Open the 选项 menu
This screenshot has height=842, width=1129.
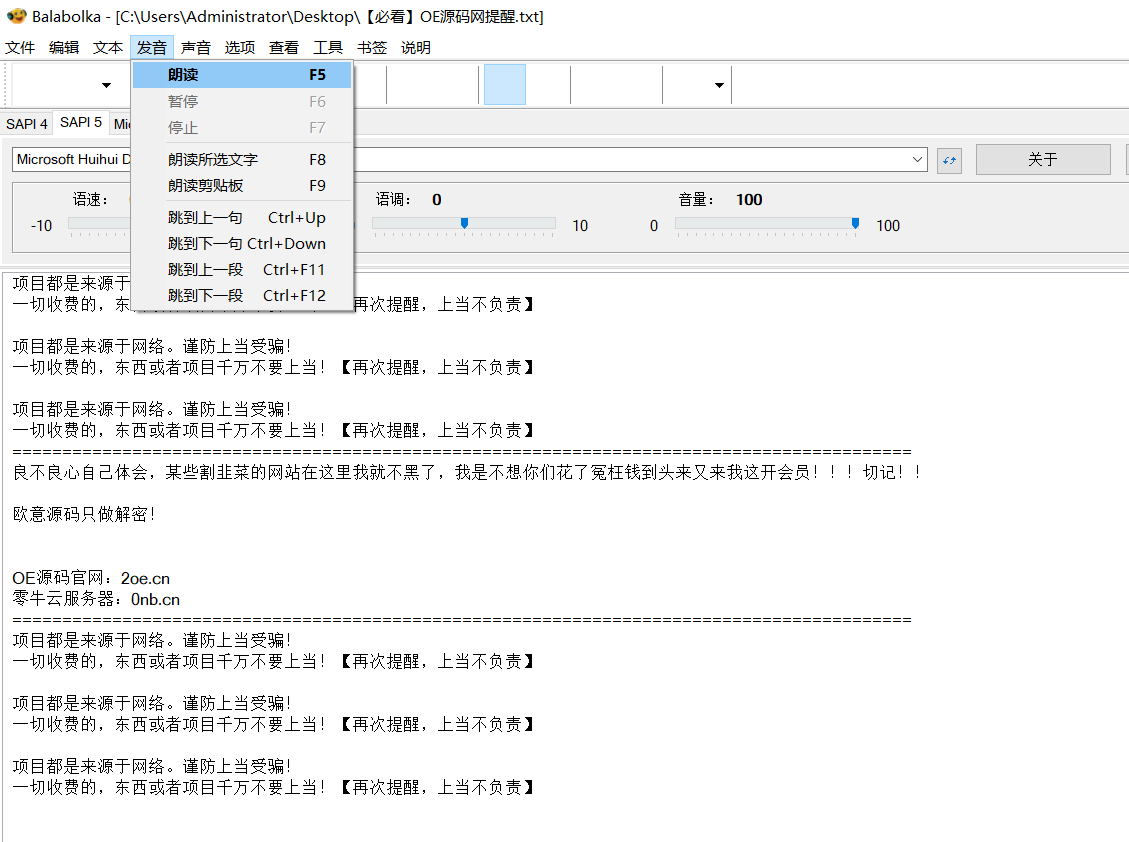[240, 48]
